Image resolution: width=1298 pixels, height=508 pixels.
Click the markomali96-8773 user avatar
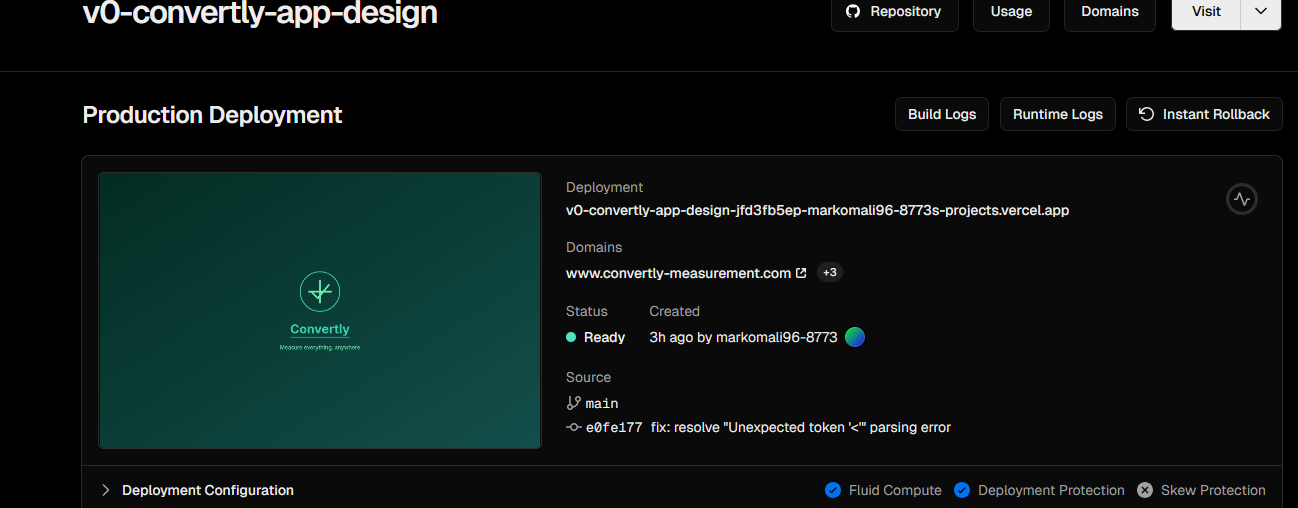click(x=855, y=337)
